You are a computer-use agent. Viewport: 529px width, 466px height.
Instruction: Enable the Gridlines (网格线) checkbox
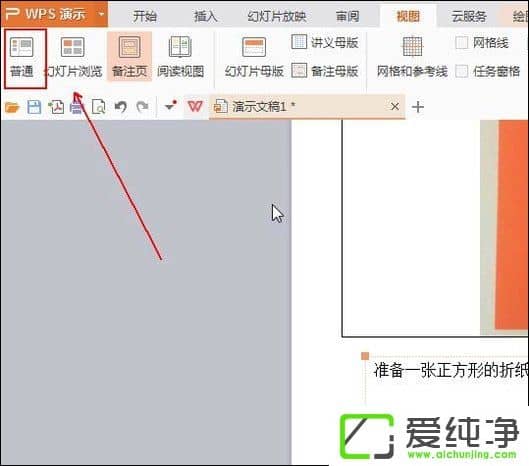click(462, 43)
